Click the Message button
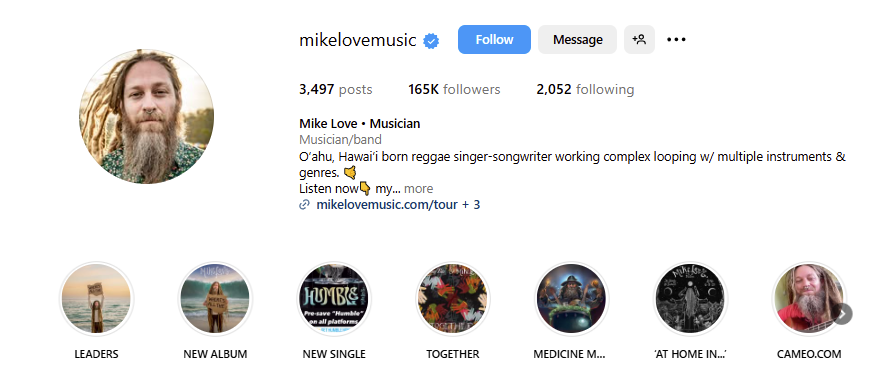 click(577, 40)
